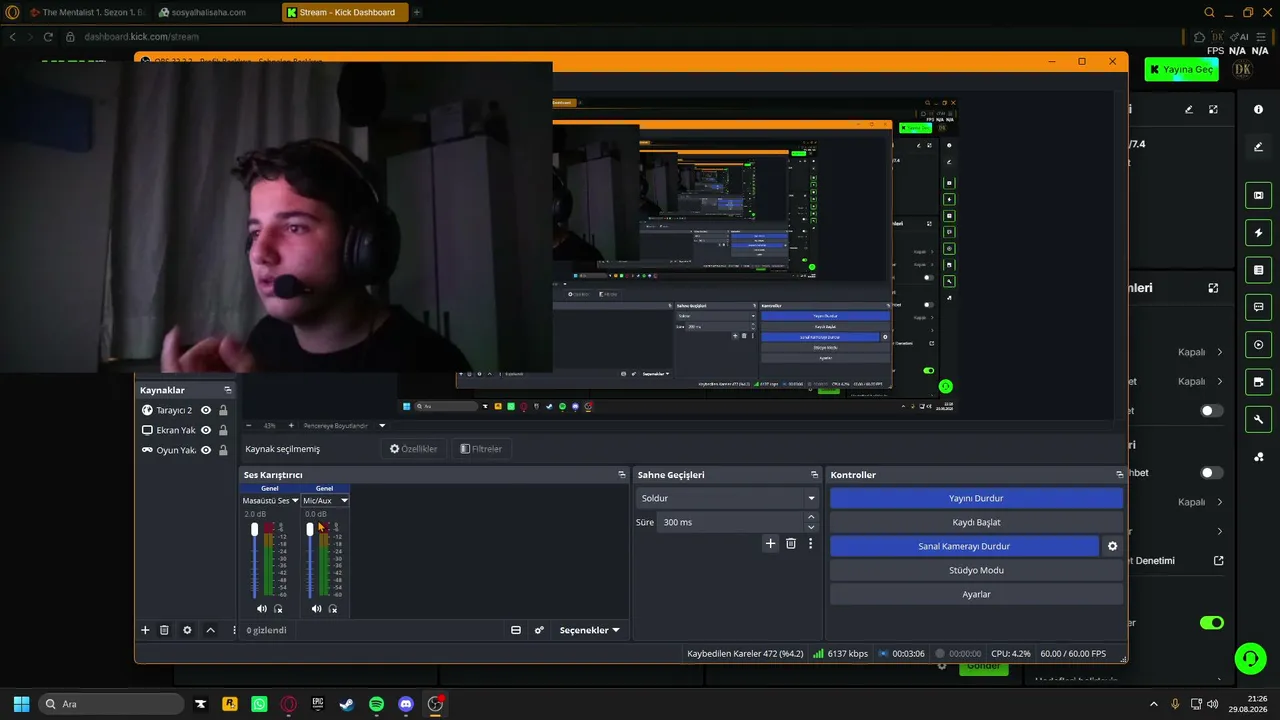This screenshot has height=720, width=1280.
Task: Delete the selected source with the trash icon
Action: coord(165,630)
